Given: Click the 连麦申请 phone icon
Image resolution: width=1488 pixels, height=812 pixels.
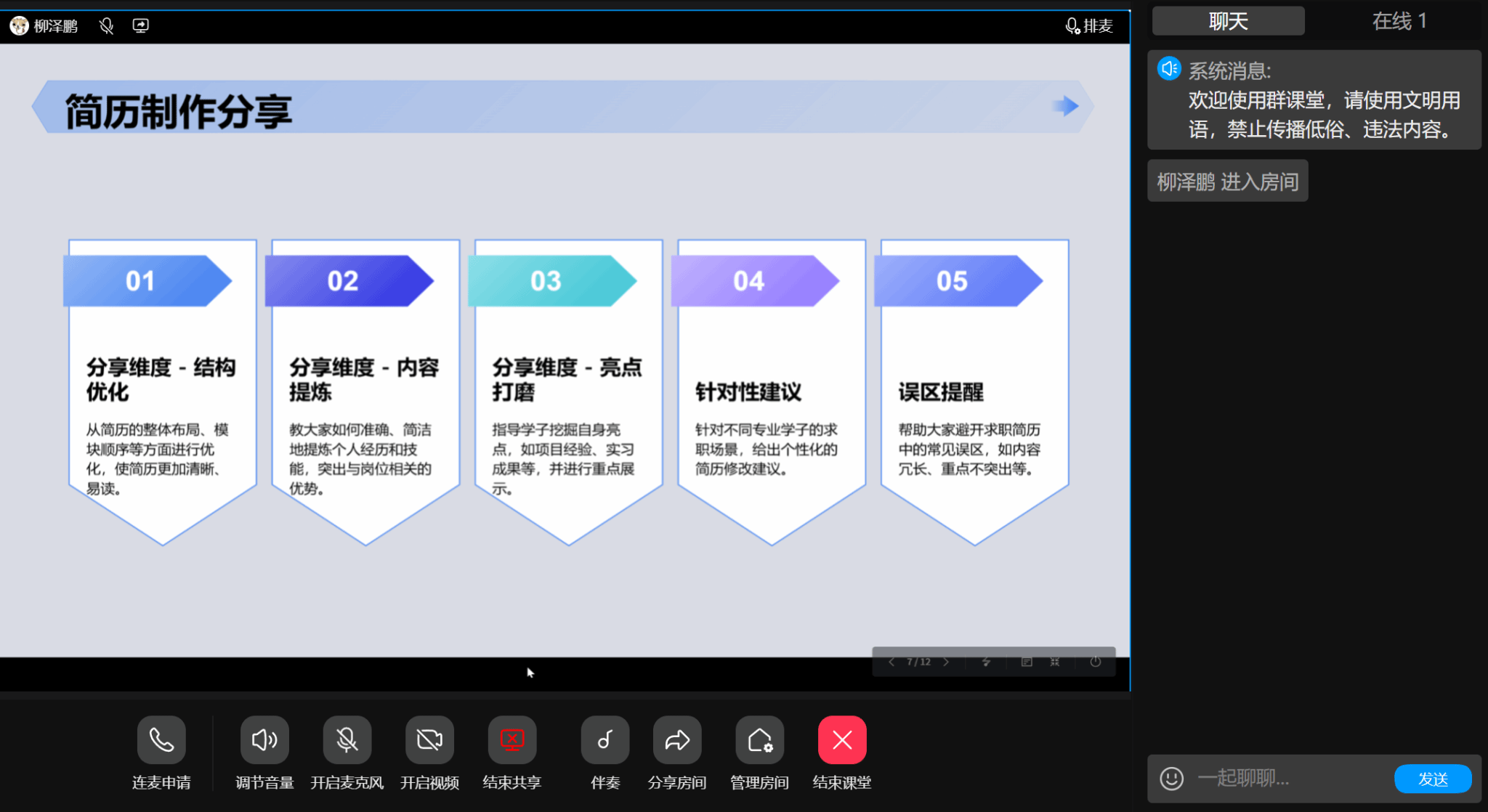Looking at the screenshot, I should [x=161, y=740].
